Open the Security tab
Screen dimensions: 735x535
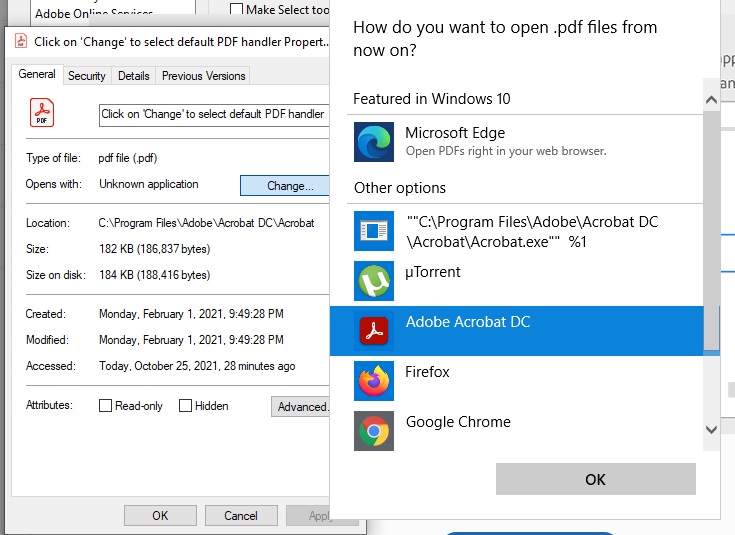[x=87, y=76]
